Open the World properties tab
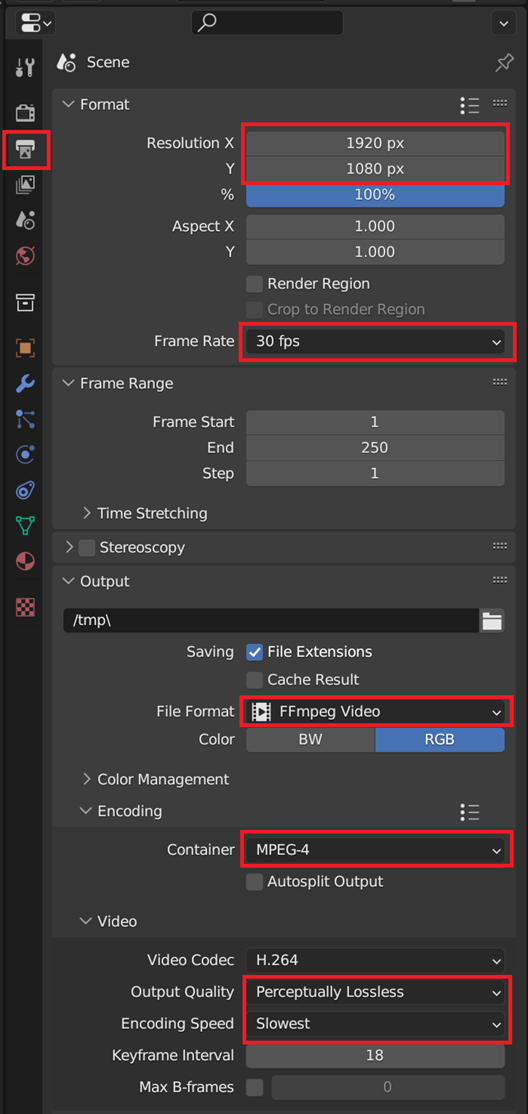This screenshot has width=528, height=1114. click(x=25, y=256)
